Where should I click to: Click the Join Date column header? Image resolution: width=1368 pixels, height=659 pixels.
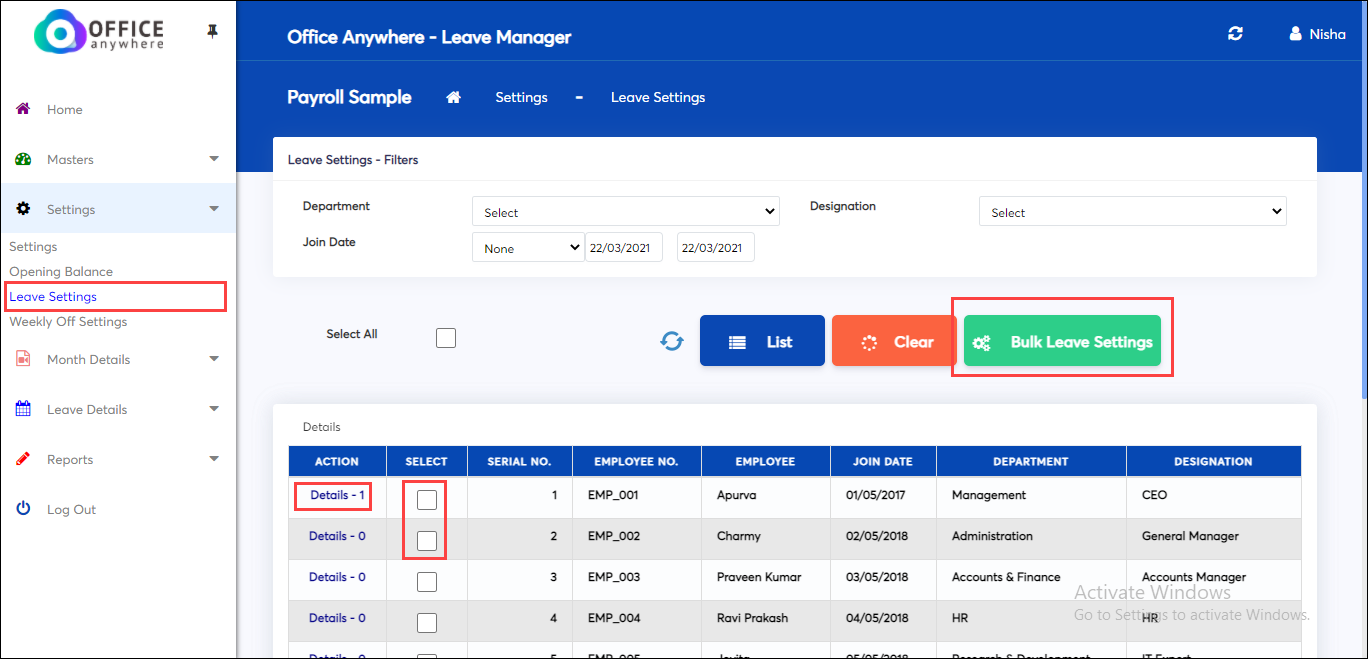pos(883,461)
